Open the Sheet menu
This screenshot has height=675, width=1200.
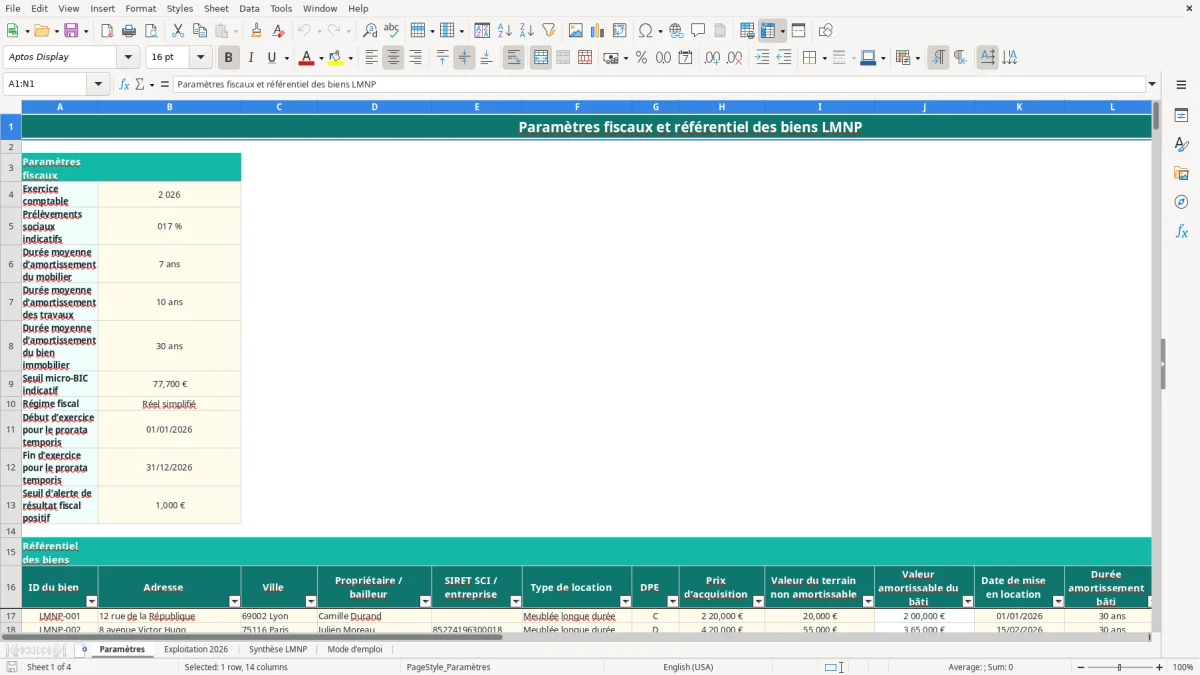(216, 8)
